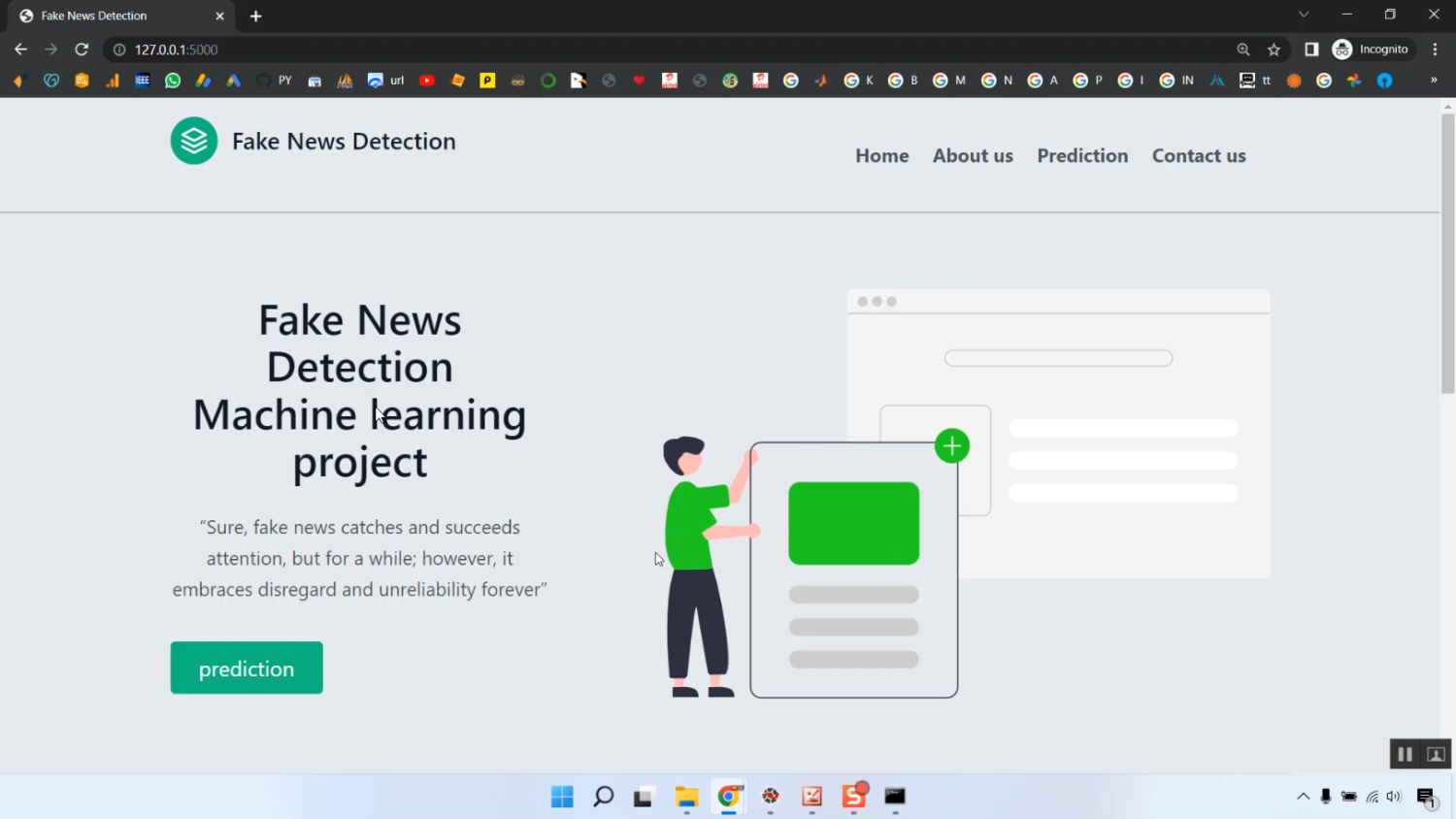Open the Contact us link
This screenshot has height=819, width=1456.
coord(1198,155)
